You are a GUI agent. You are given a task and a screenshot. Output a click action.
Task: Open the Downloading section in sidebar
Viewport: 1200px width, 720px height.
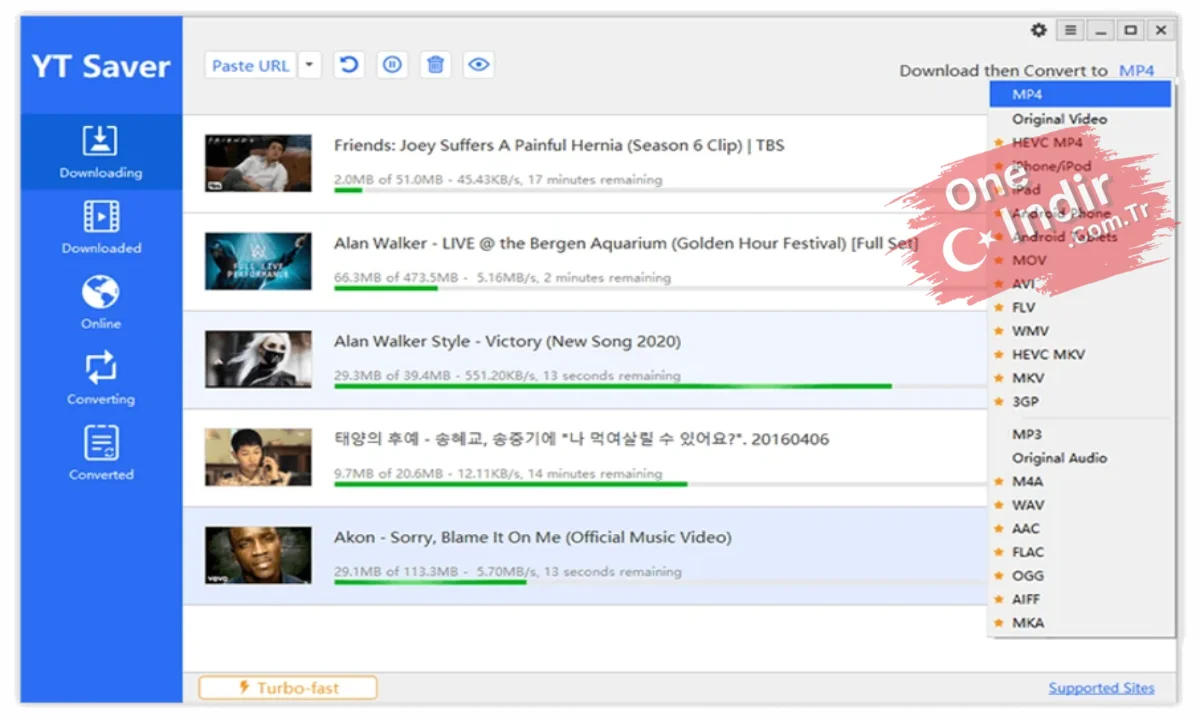click(x=101, y=152)
